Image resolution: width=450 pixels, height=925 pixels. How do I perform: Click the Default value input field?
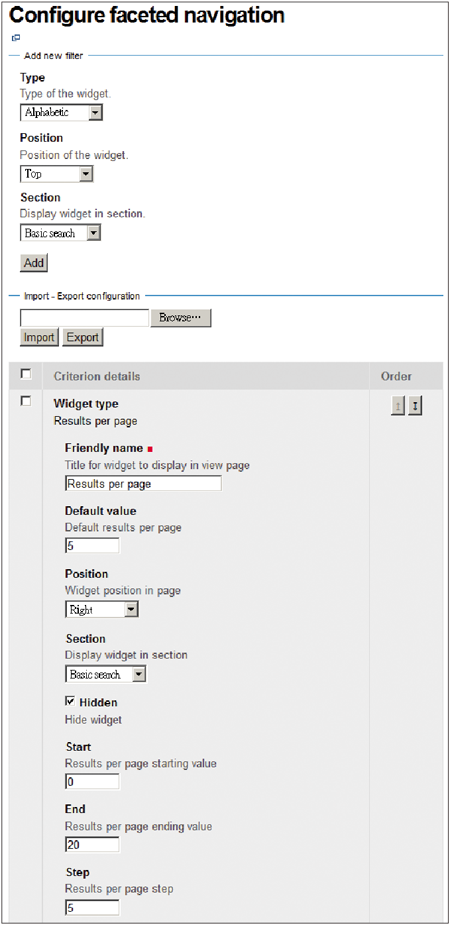(x=92, y=546)
